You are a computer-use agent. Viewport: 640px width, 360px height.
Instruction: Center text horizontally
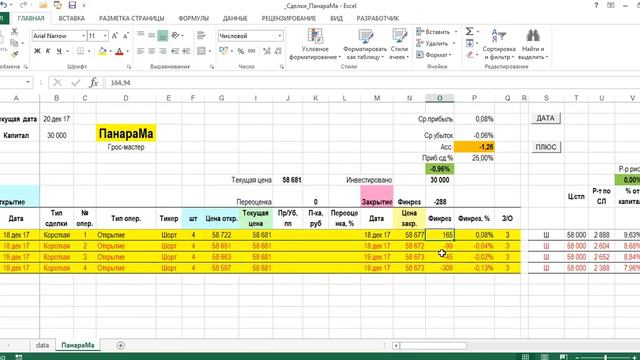pyautogui.click(x=151, y=51)
